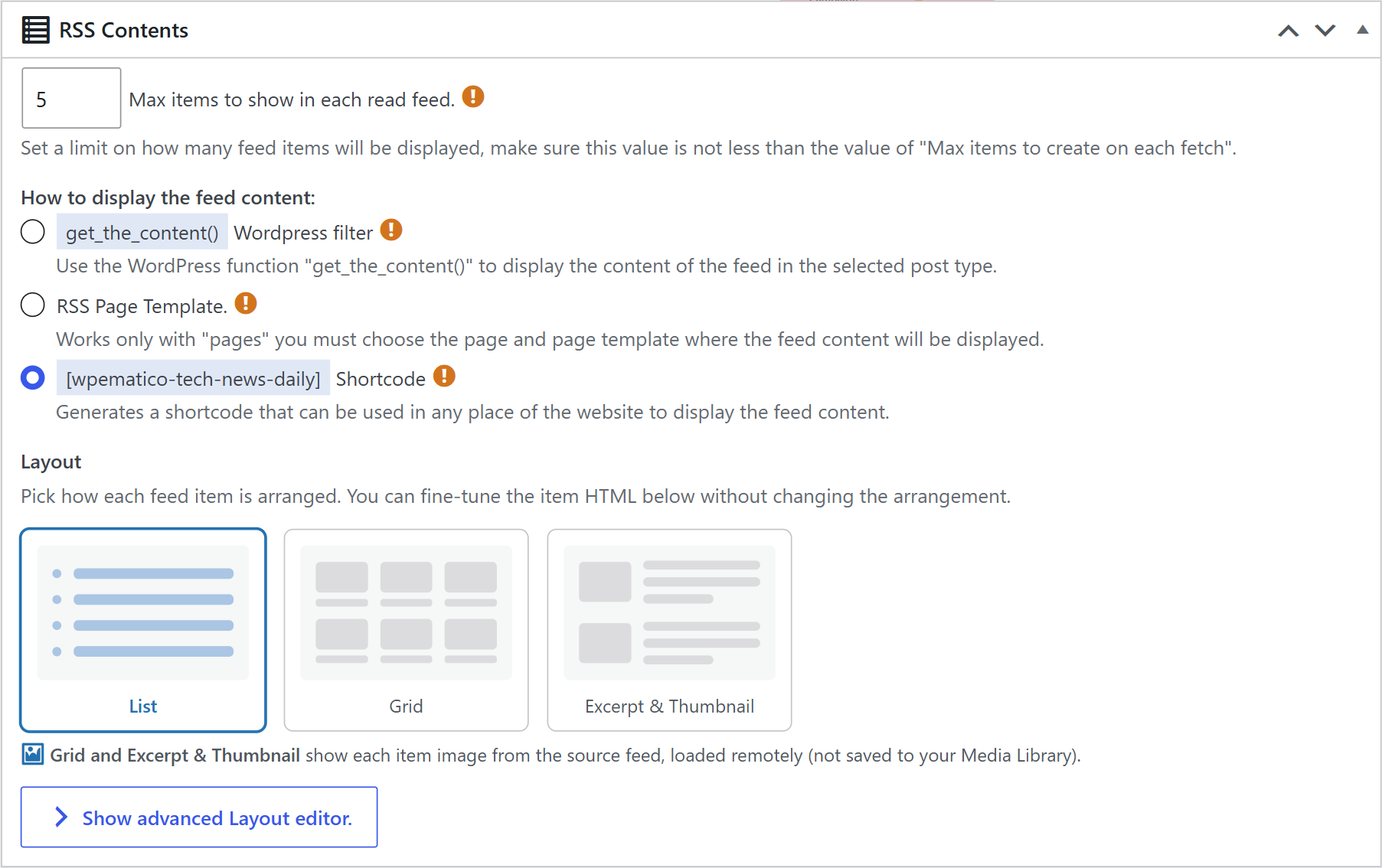Select get_the_content() Wordpress filter radio
This screenshot has height=868, width=1382.
click(33, 231)
